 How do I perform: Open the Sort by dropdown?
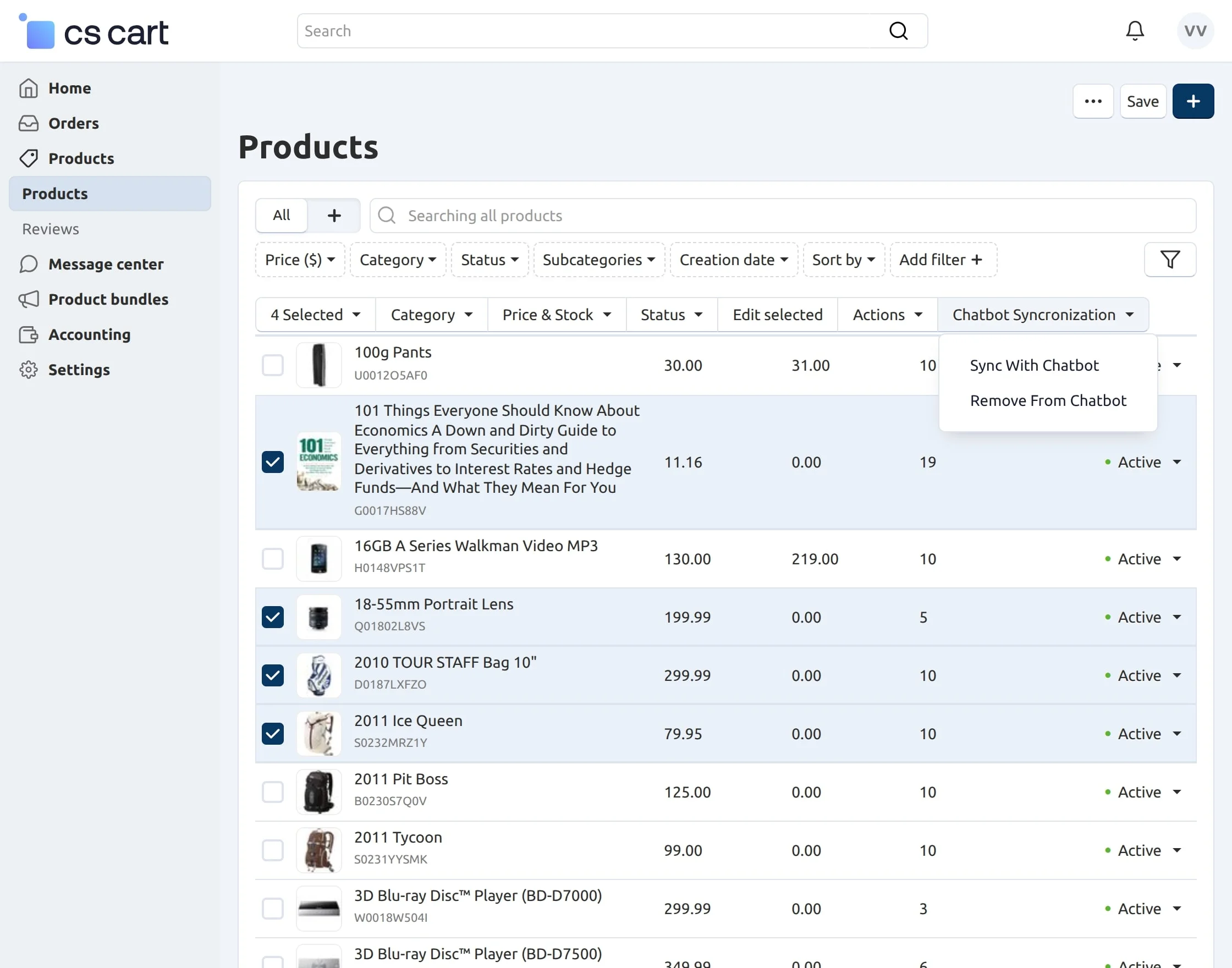843,260
